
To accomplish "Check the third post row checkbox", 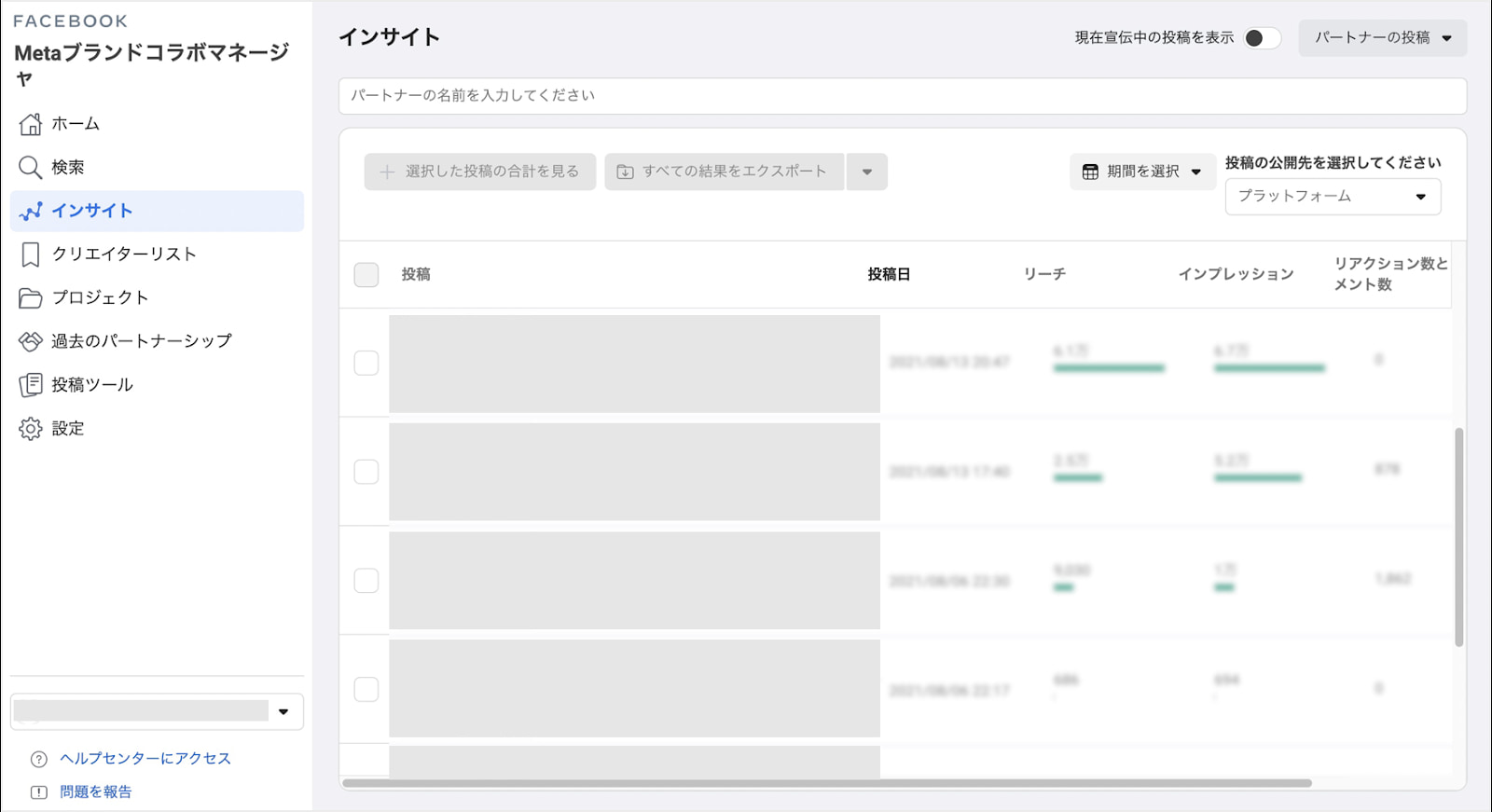I will point(366,581).
